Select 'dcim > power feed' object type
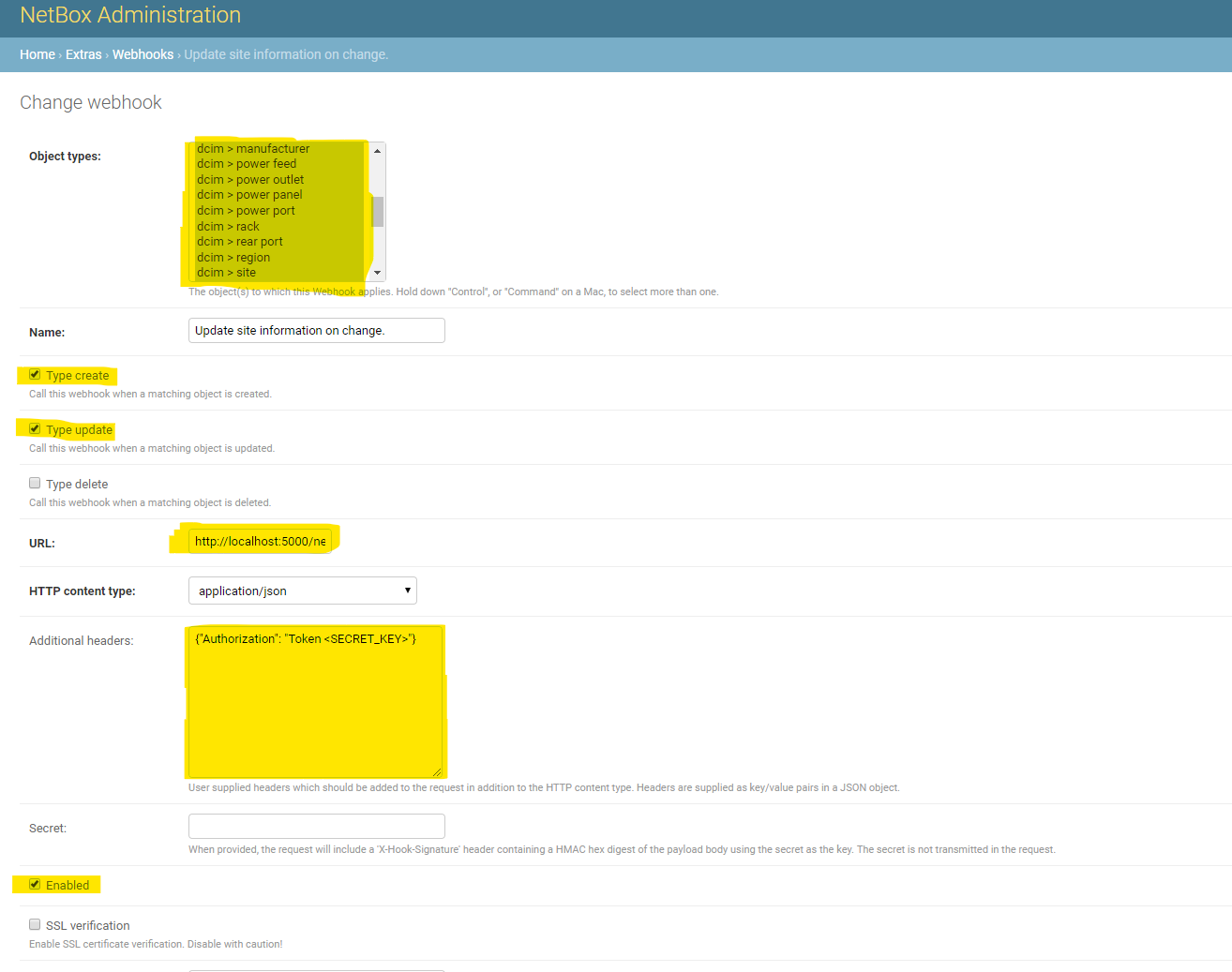 coord(279,164)
